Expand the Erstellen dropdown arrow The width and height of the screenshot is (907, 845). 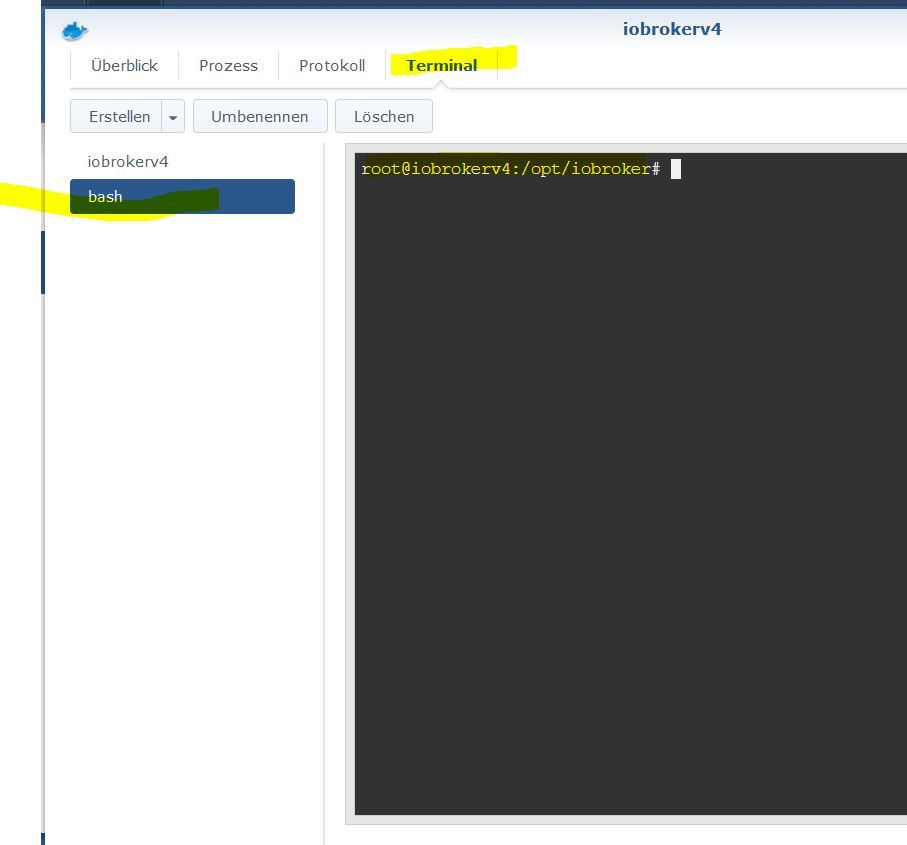click(173, 116)
